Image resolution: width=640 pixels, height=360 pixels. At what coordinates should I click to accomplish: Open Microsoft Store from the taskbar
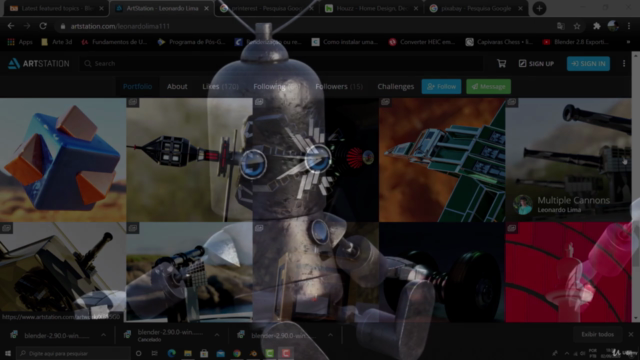click(x=204, y=353)
